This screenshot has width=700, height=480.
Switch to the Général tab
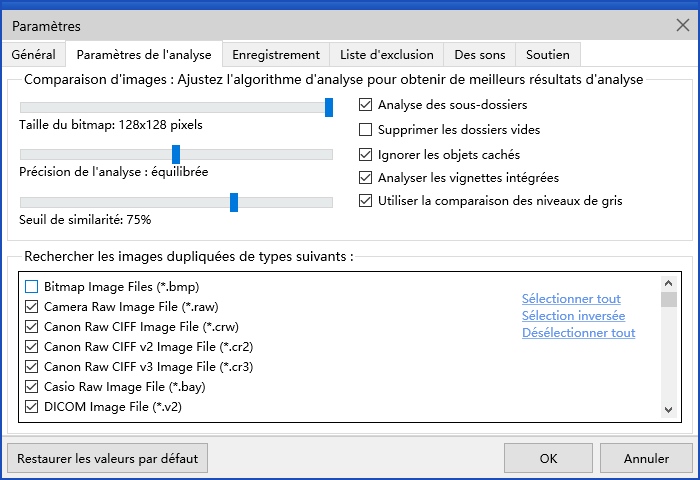34,55
